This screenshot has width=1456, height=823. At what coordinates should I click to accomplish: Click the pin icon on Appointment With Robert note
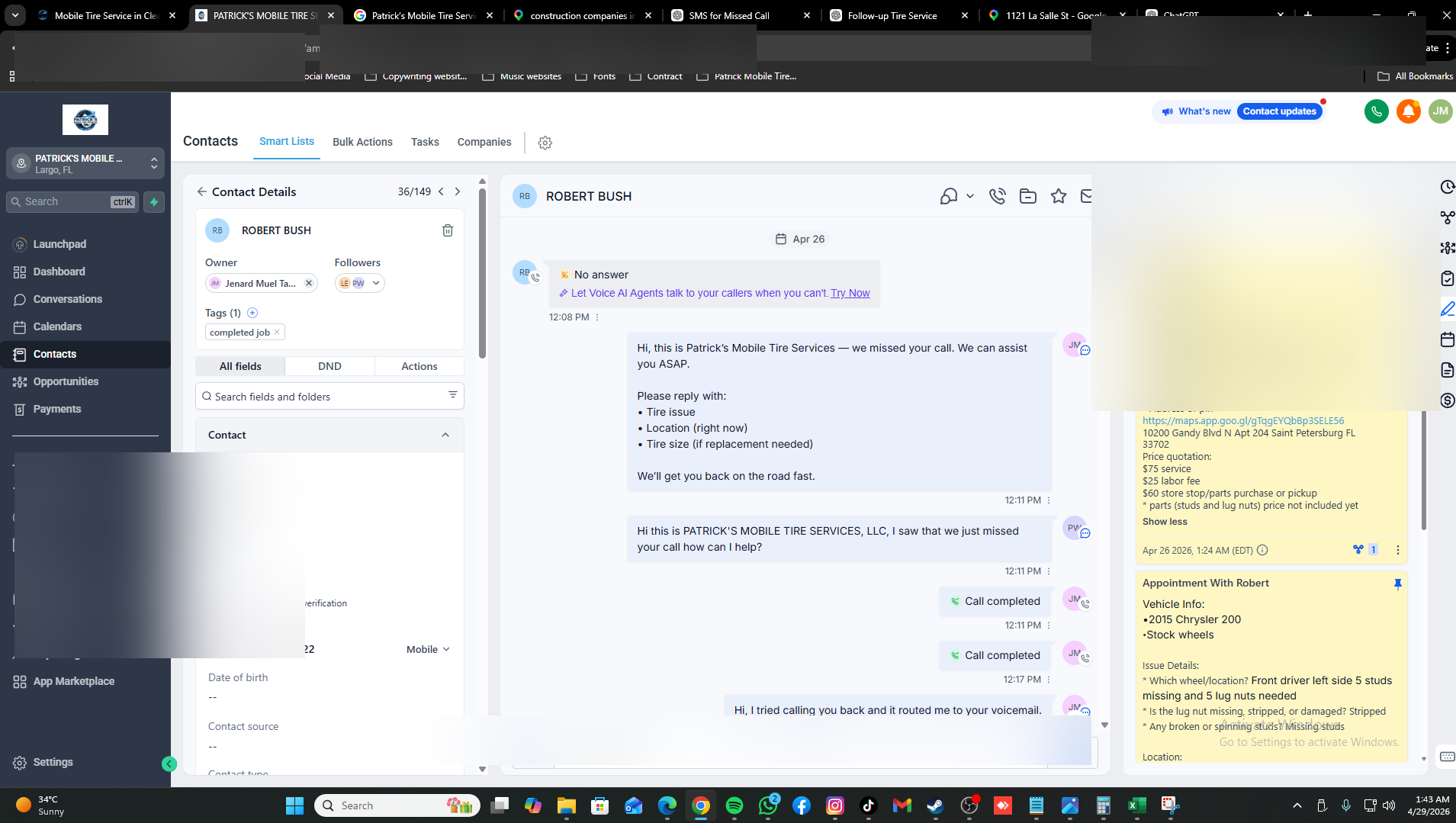[x=1397, y=583]
